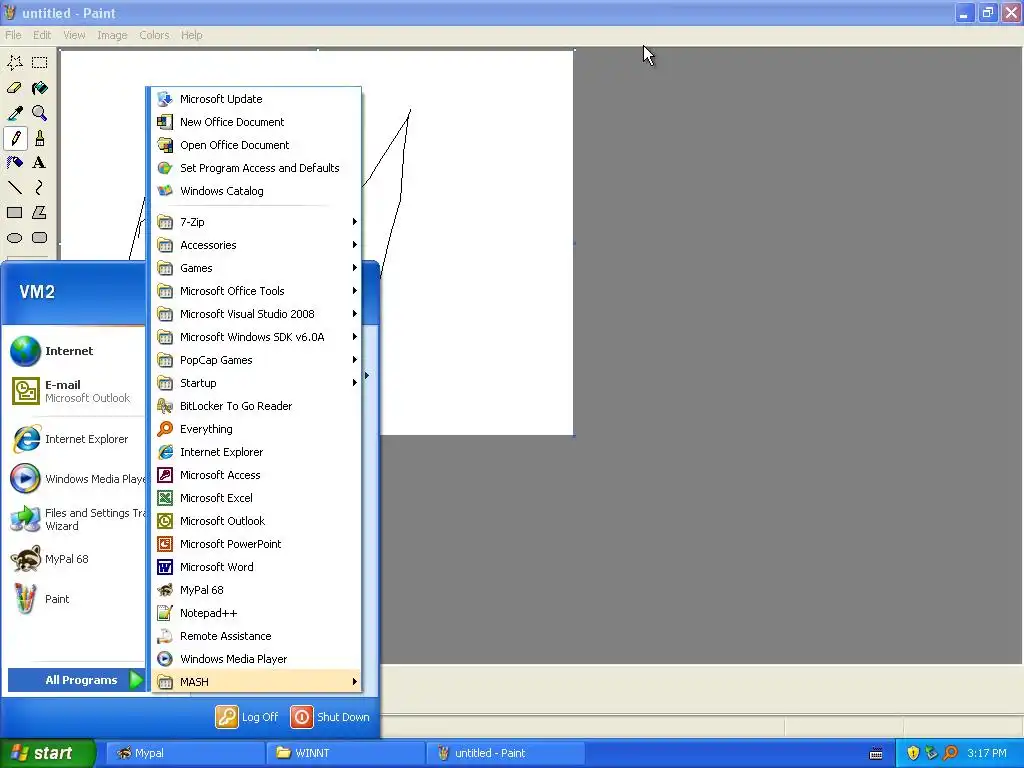Image resolution: width=1024 pixels, height=768 pixels.
Task: Click the Everything search tray icon
Action: 950,753
